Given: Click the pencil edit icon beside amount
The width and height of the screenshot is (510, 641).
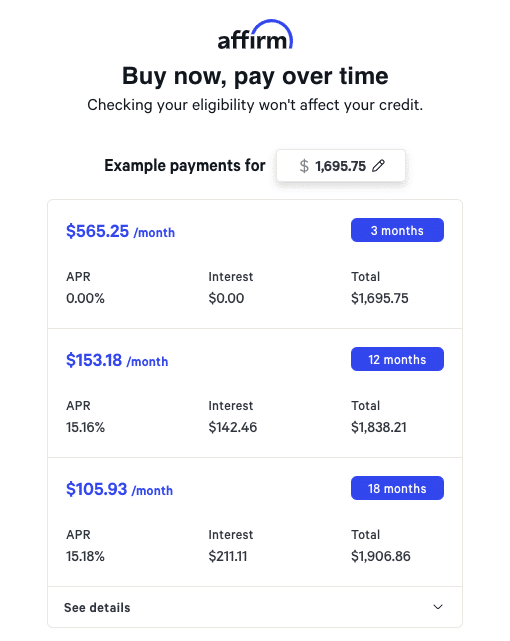Looking at the screenshot, I should [378, 166].
